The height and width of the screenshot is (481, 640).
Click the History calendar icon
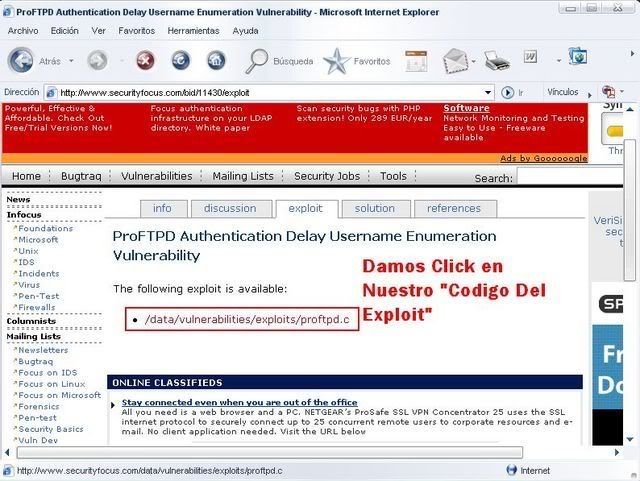pyautogui.click(x=416, y=61)
